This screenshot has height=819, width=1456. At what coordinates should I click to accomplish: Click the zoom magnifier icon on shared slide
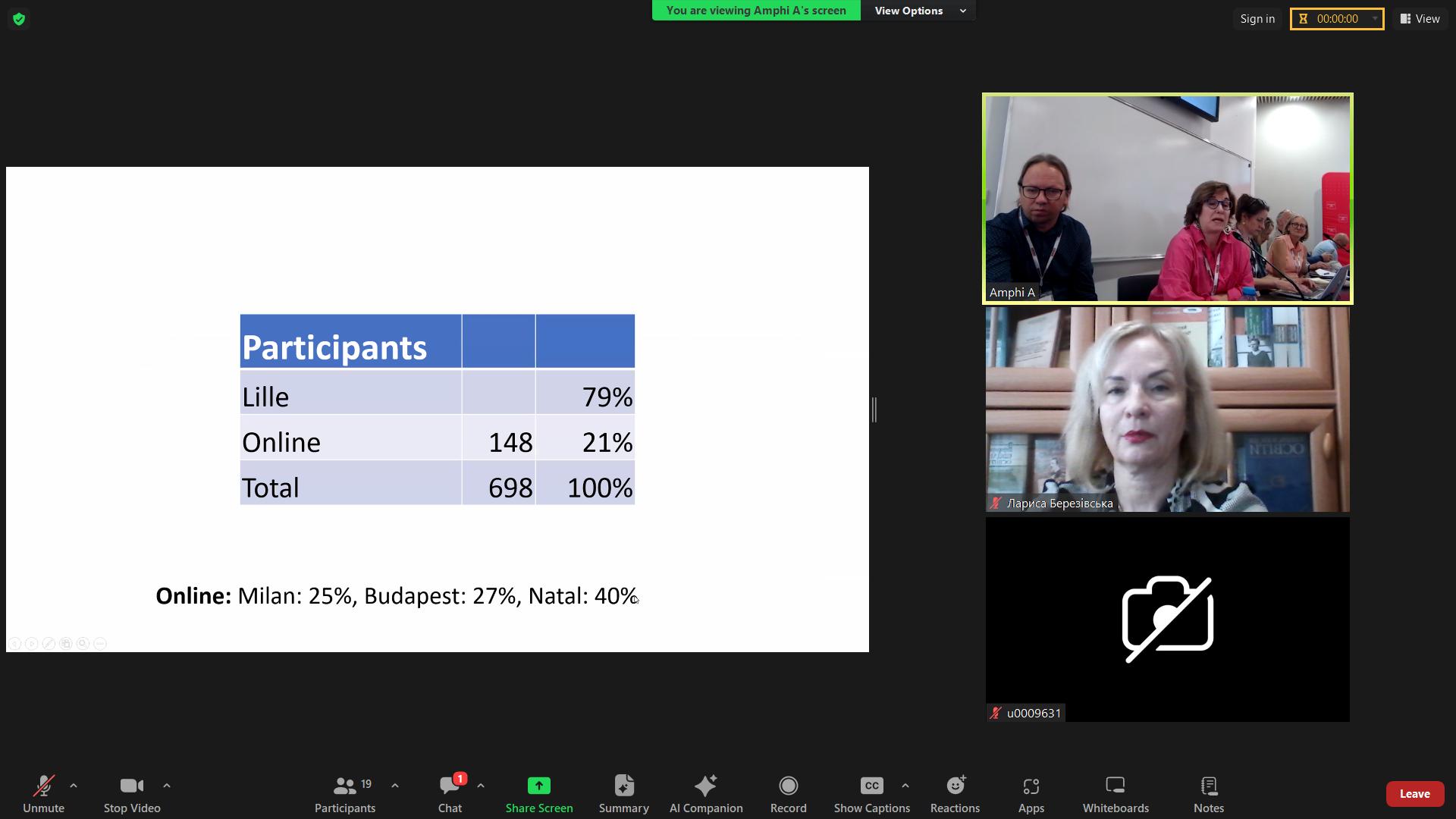[x=83, y=644]
